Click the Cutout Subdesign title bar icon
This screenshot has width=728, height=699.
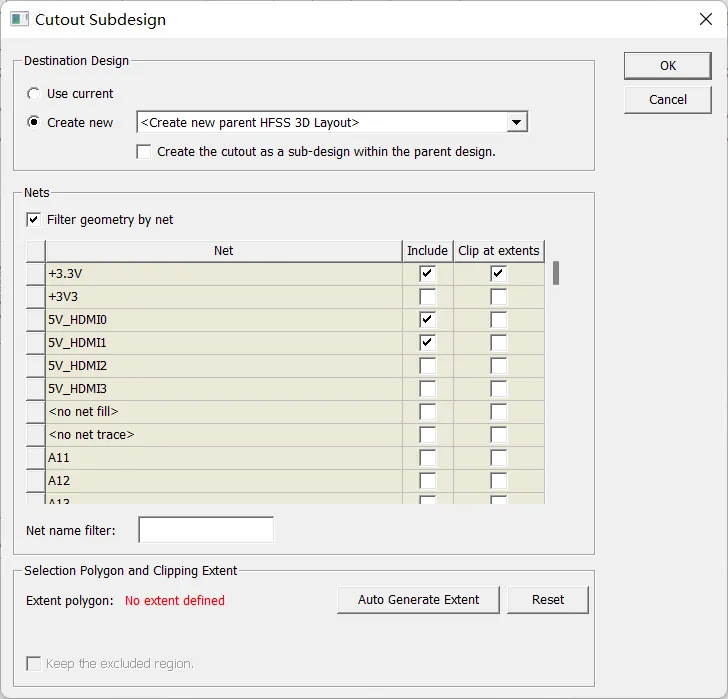coord(19,19)
